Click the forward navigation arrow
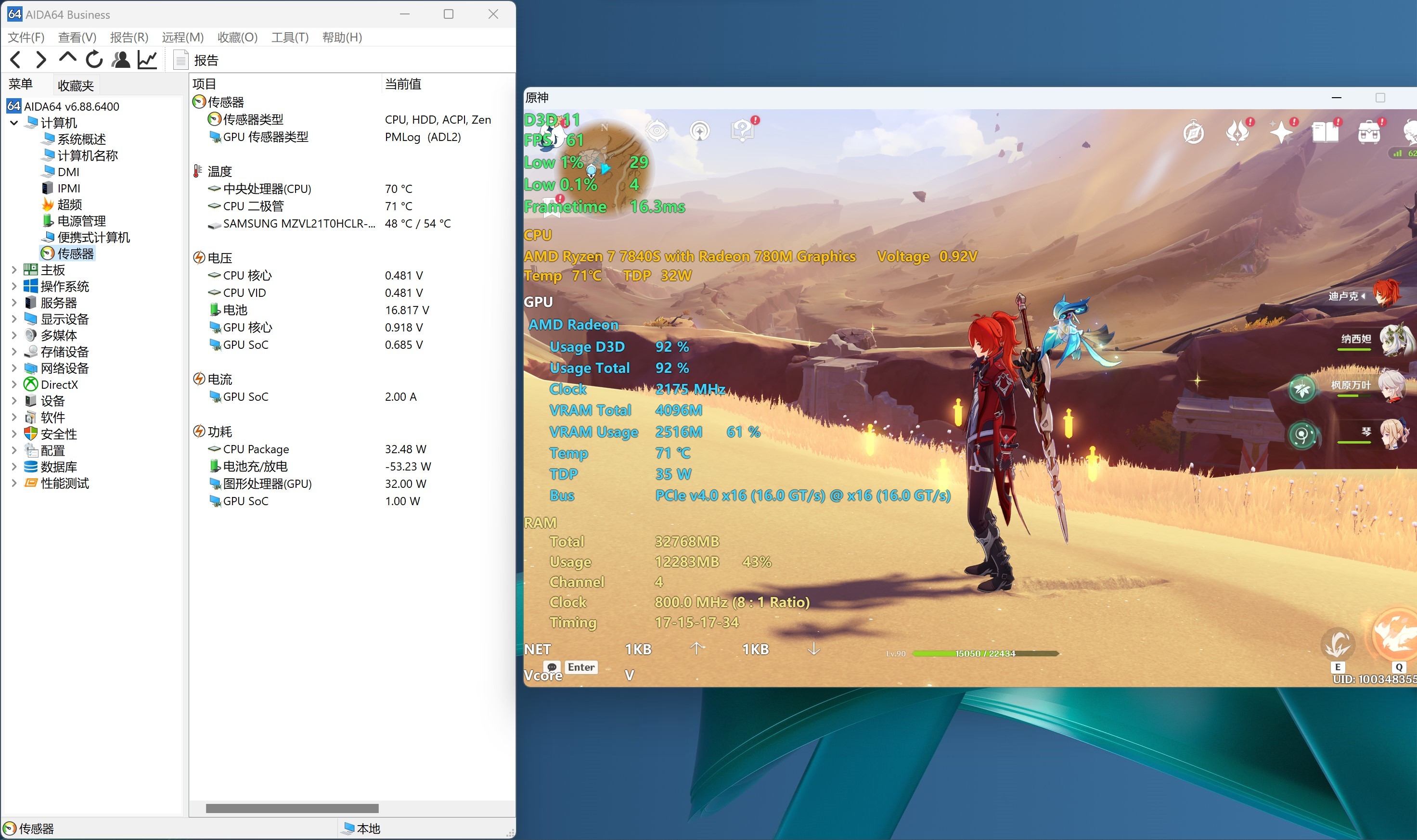The width and height of the screenshot is (1417, 840). [x=41, y=60]
